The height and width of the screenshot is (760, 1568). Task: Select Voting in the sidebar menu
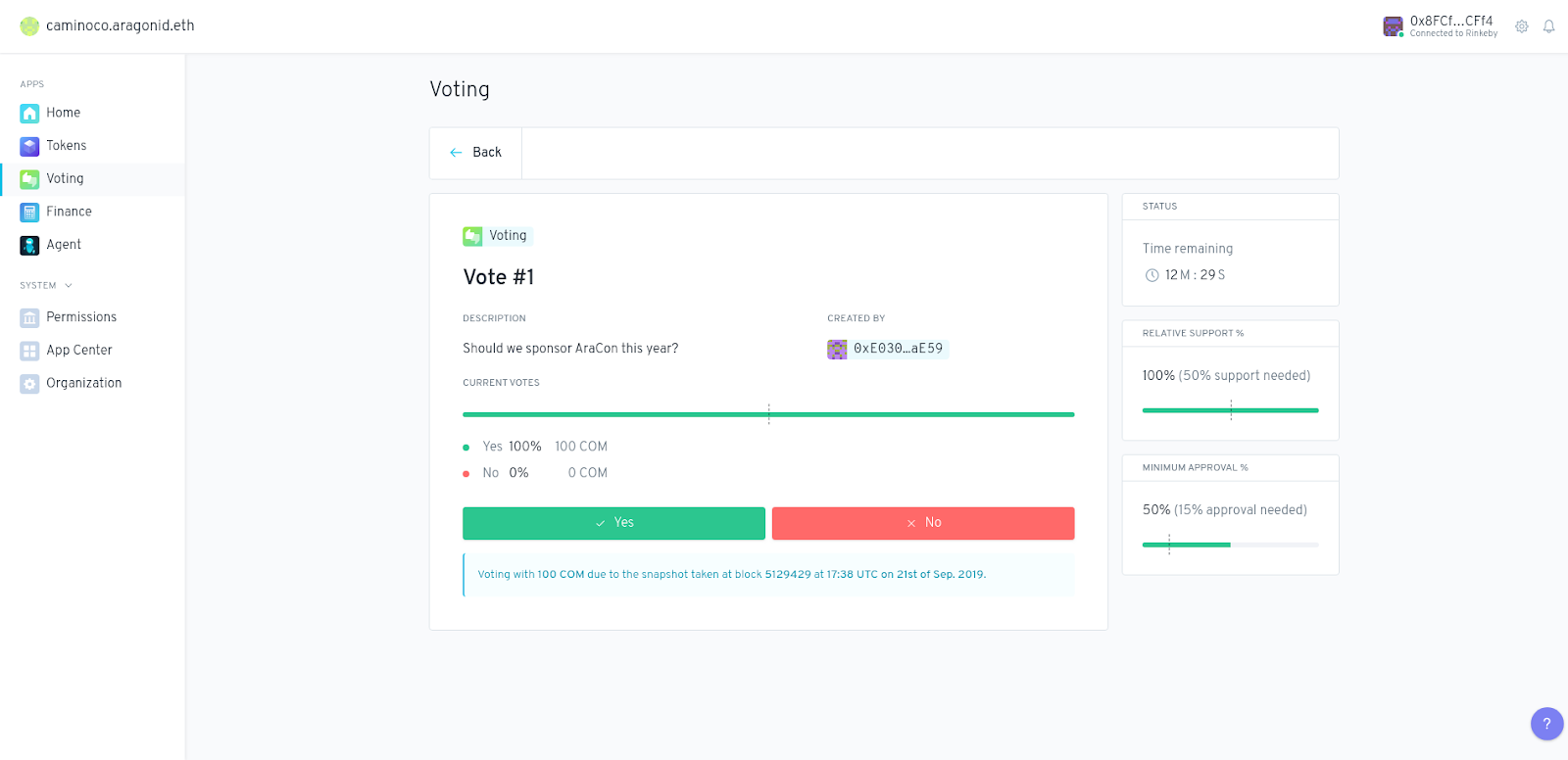(x=65, y=179)
